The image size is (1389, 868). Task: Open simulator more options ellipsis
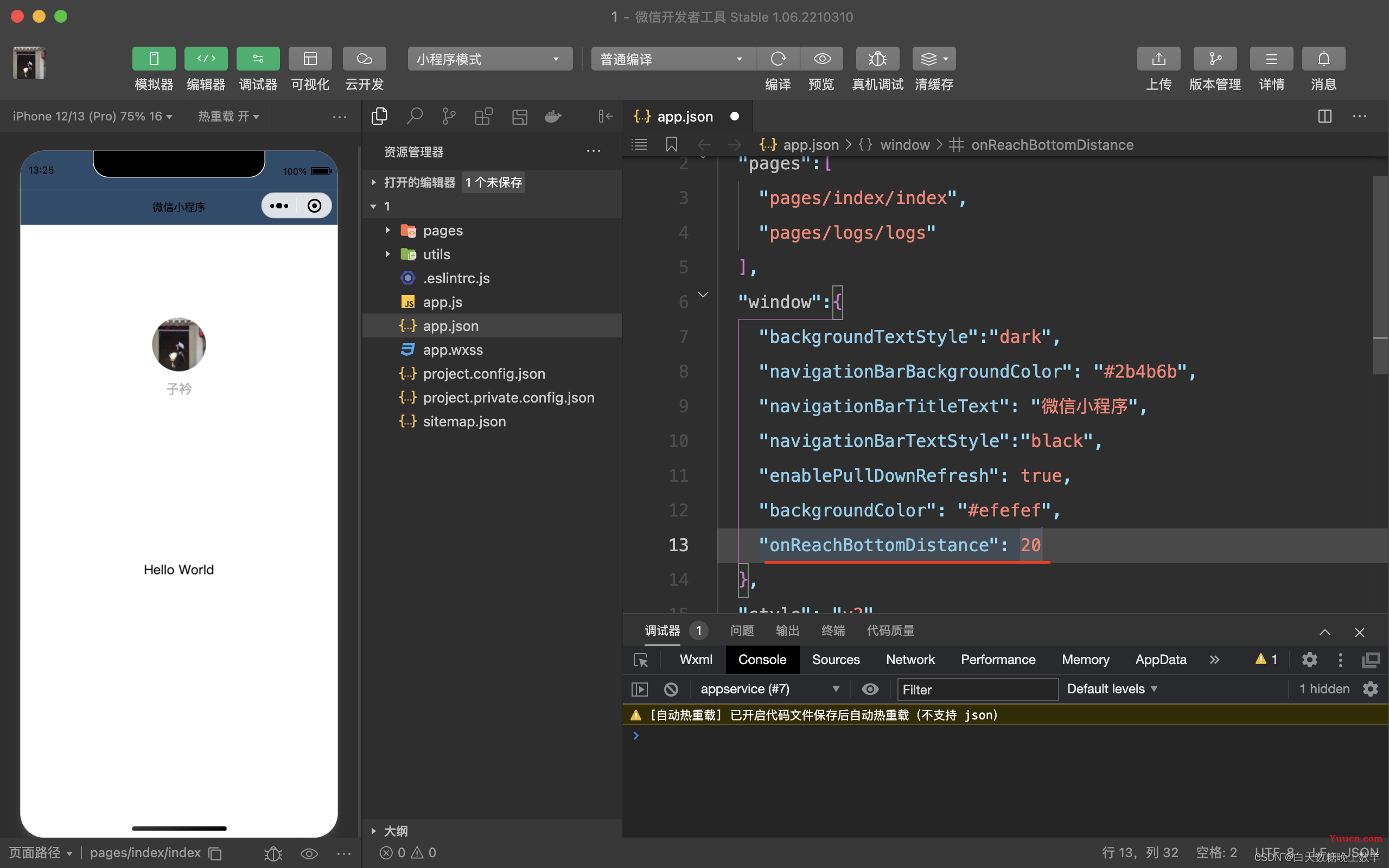pyautogui.click(x=340, y=117)
